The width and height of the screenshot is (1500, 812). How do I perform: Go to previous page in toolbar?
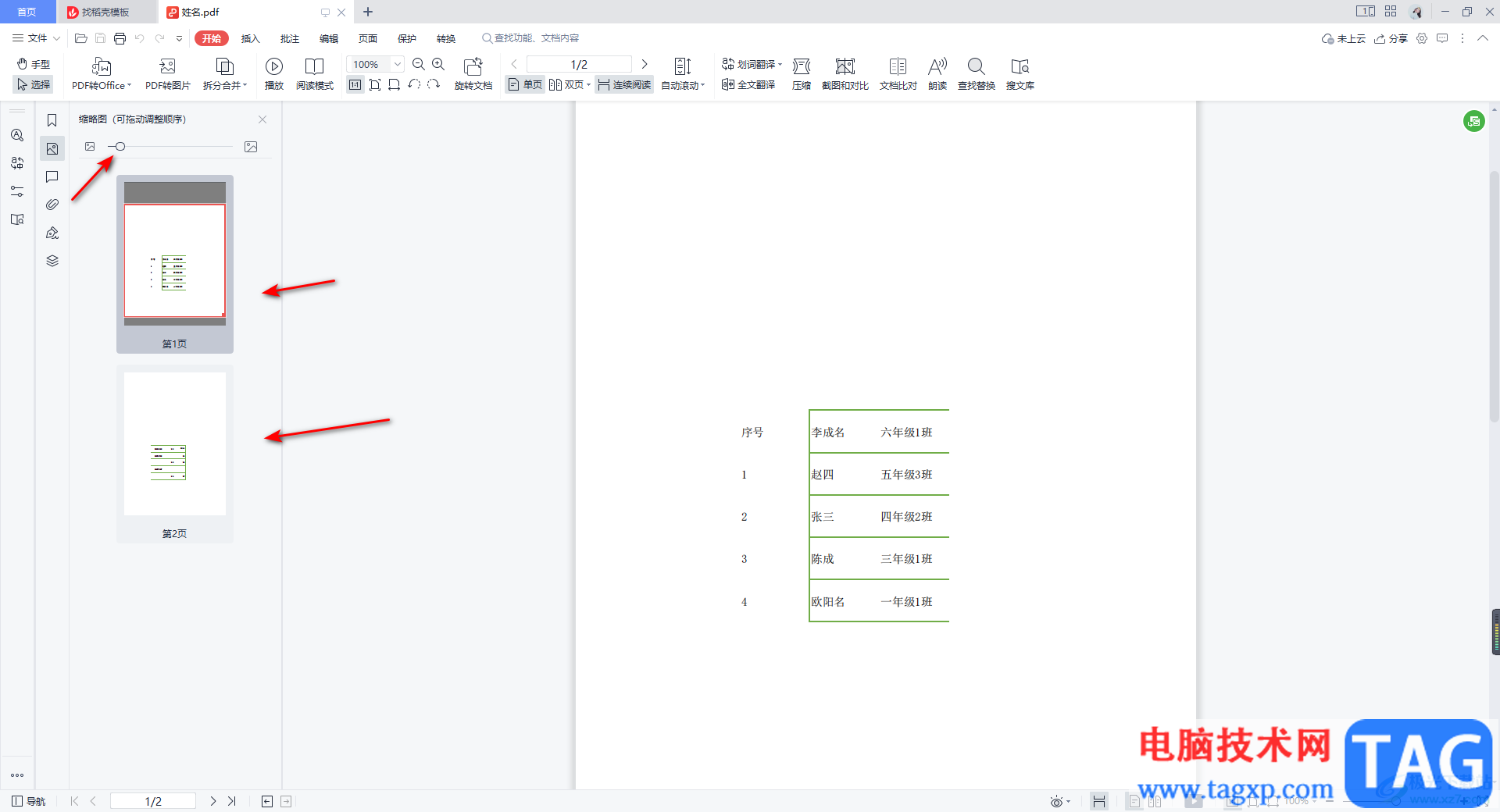(x=514, y=64)
